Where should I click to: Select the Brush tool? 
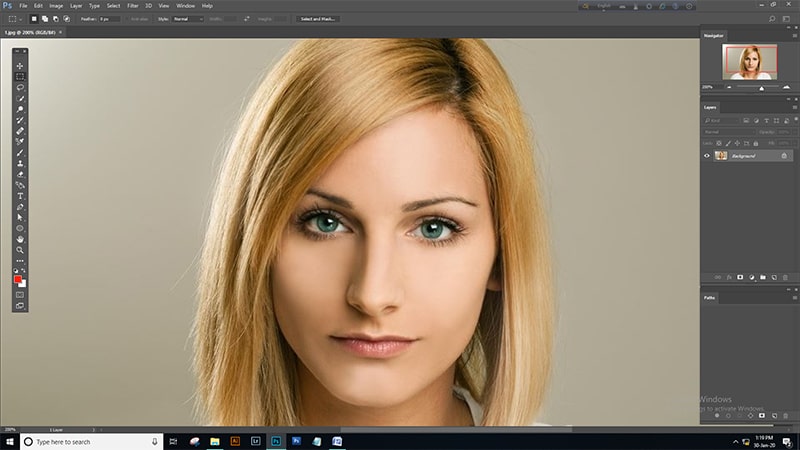pyautogui.click(x=20, y=153)
